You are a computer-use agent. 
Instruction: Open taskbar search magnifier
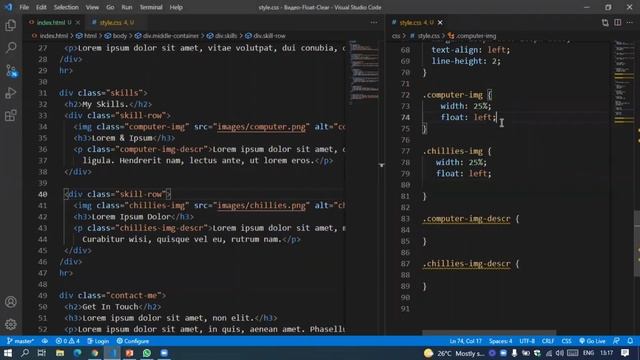click(25, 353)
